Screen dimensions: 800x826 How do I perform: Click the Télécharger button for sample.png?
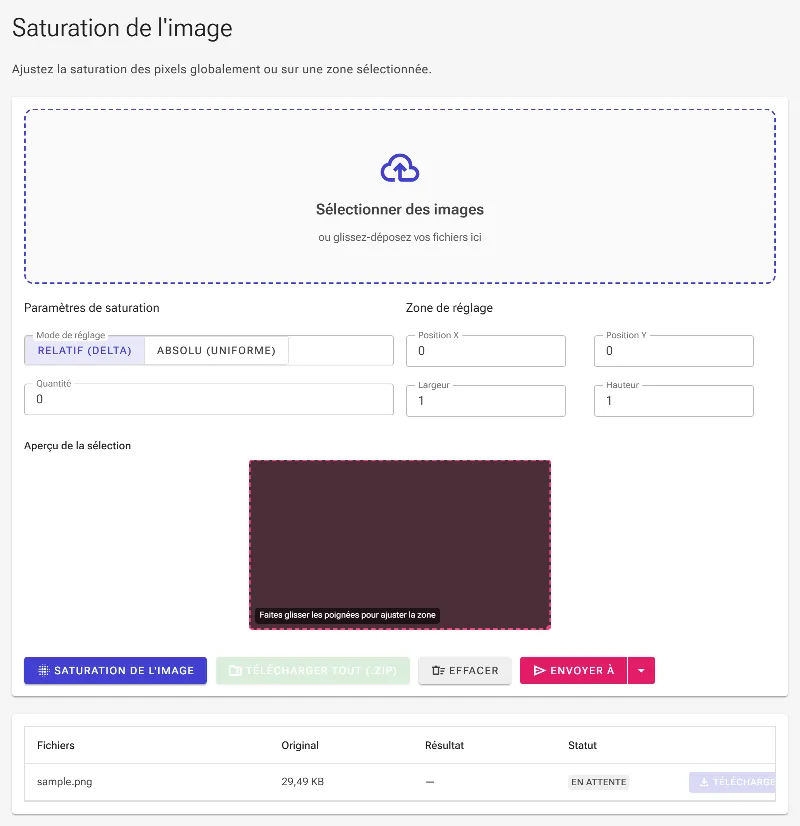tap(732, 782)
